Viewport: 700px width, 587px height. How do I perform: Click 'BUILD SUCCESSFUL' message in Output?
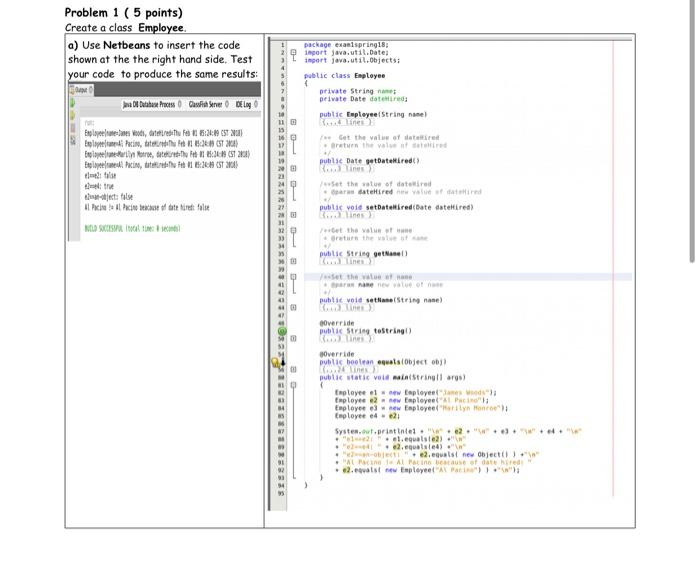tap(133, 229)
